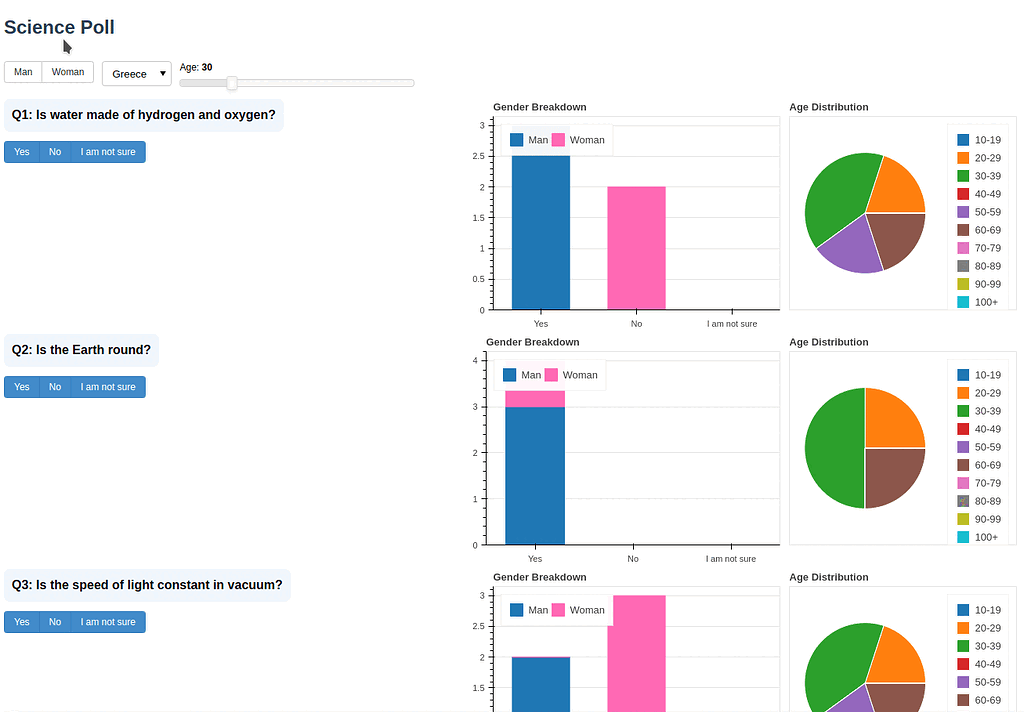Answer No to the speed of light question

[x=54, y=621]
